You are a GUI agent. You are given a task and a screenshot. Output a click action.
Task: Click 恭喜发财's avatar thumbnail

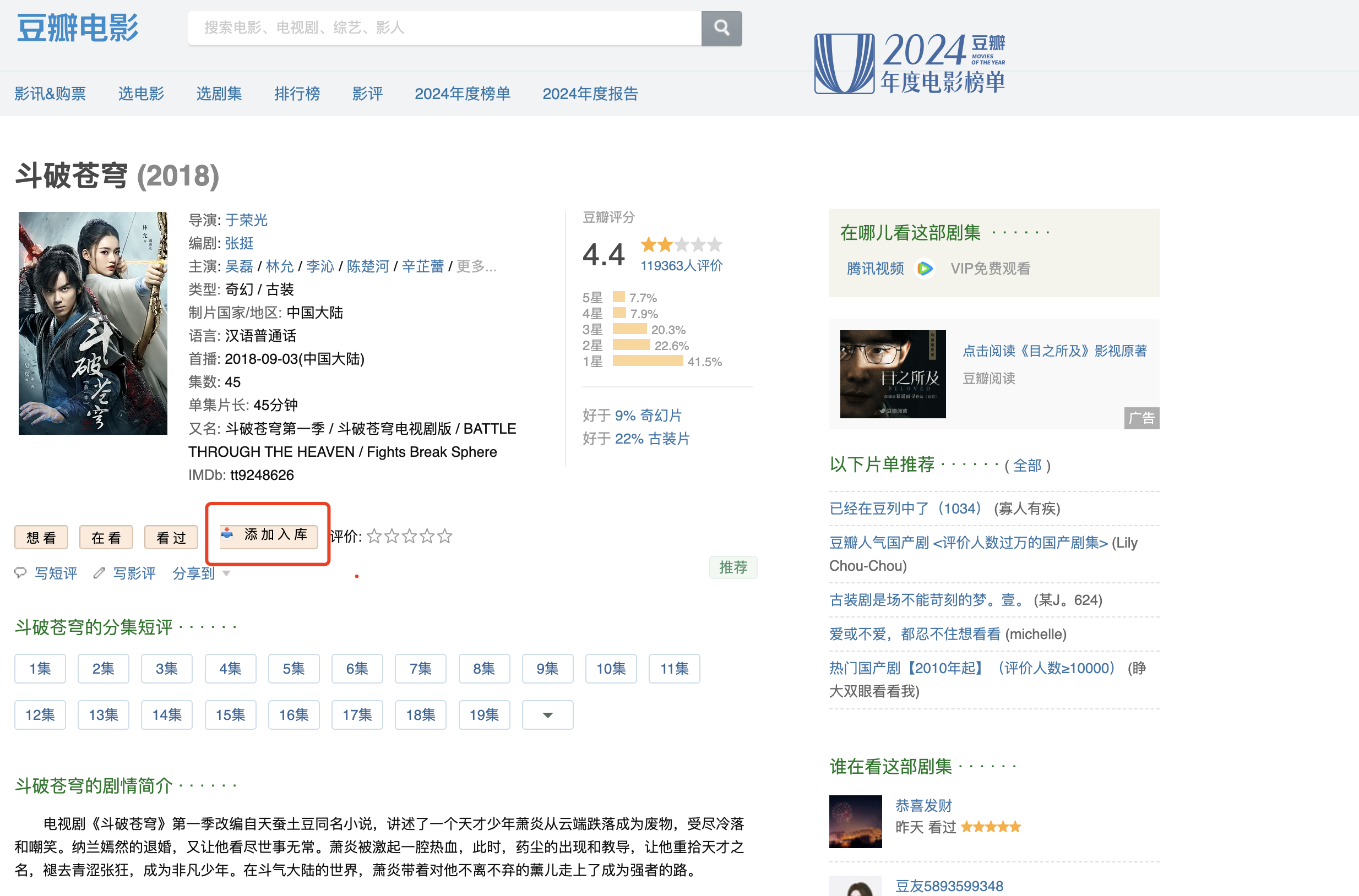pos(856,822)
